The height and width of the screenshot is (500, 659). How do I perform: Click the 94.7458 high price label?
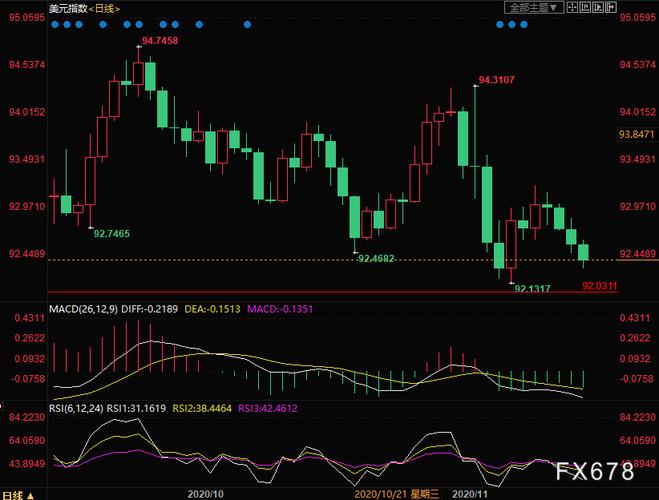point(160,40)
